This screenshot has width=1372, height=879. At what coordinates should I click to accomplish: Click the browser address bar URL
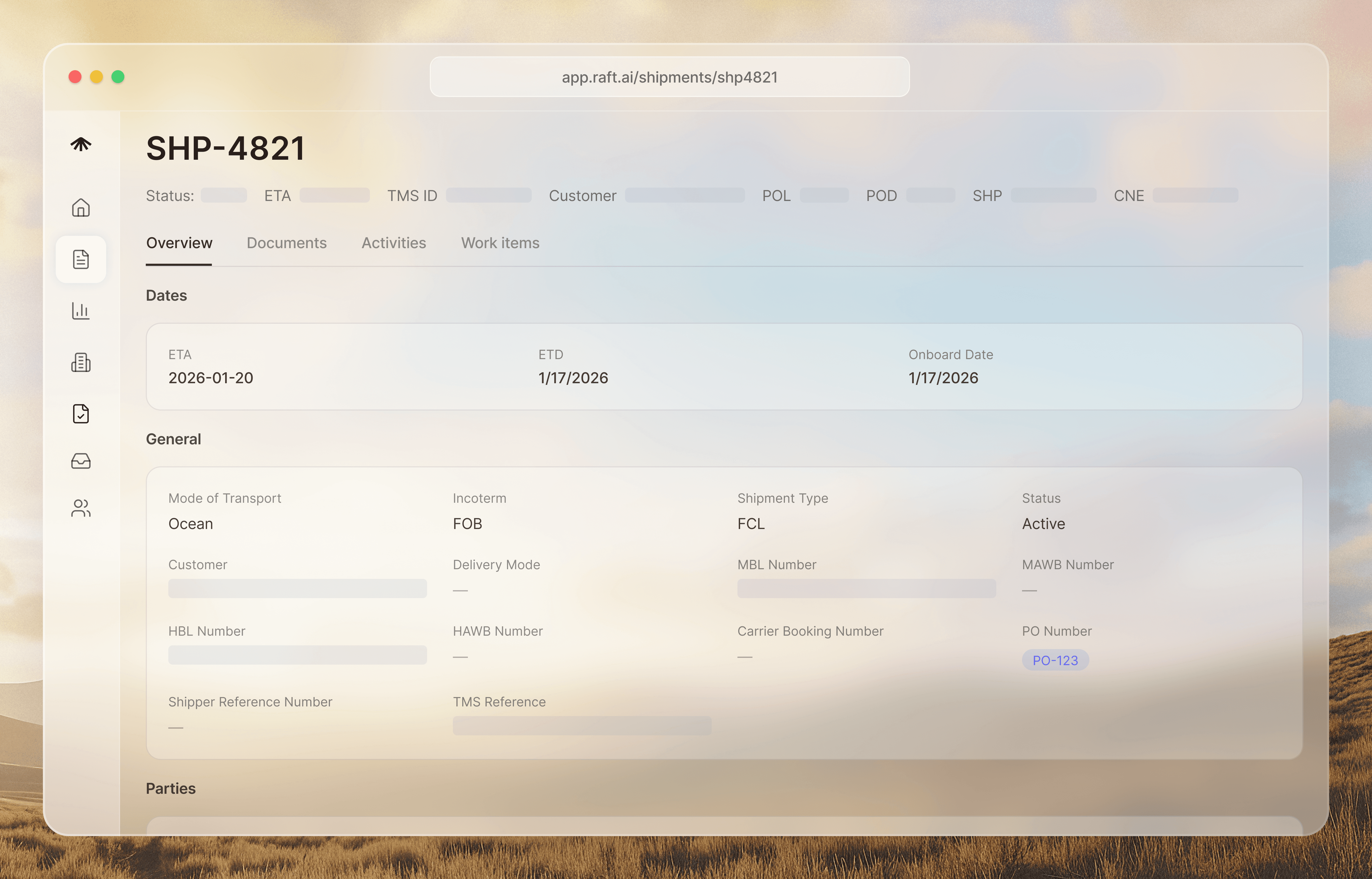point(669,77)
